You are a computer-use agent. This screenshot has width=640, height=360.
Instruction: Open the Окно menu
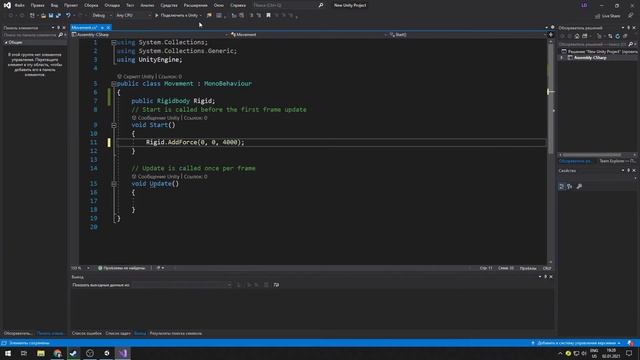coord(219,5)
